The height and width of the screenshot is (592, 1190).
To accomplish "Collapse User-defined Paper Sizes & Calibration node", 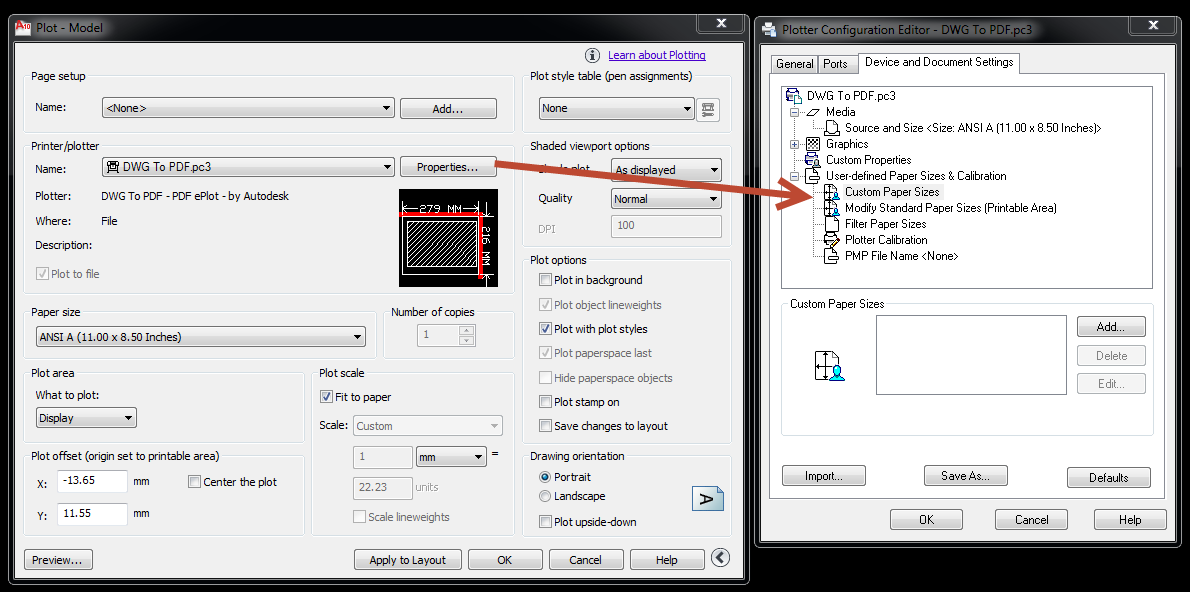I will click(x=795, y=176).
